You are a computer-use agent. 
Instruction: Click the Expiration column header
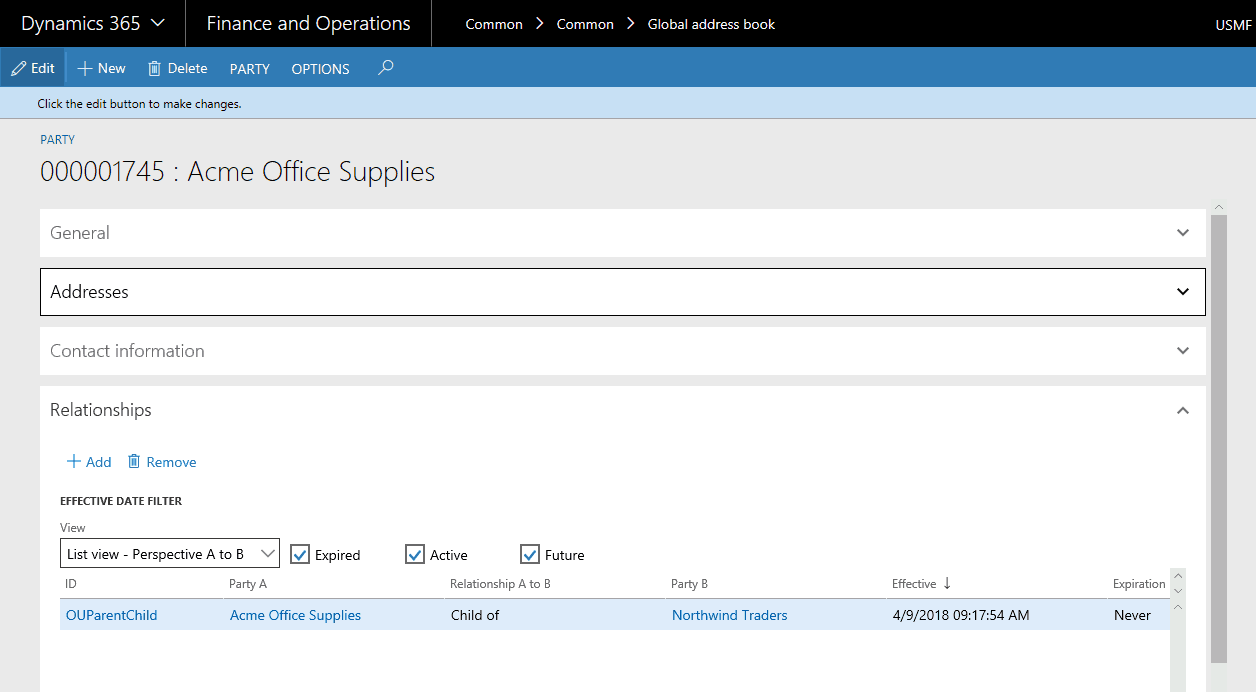point(1139,584)
